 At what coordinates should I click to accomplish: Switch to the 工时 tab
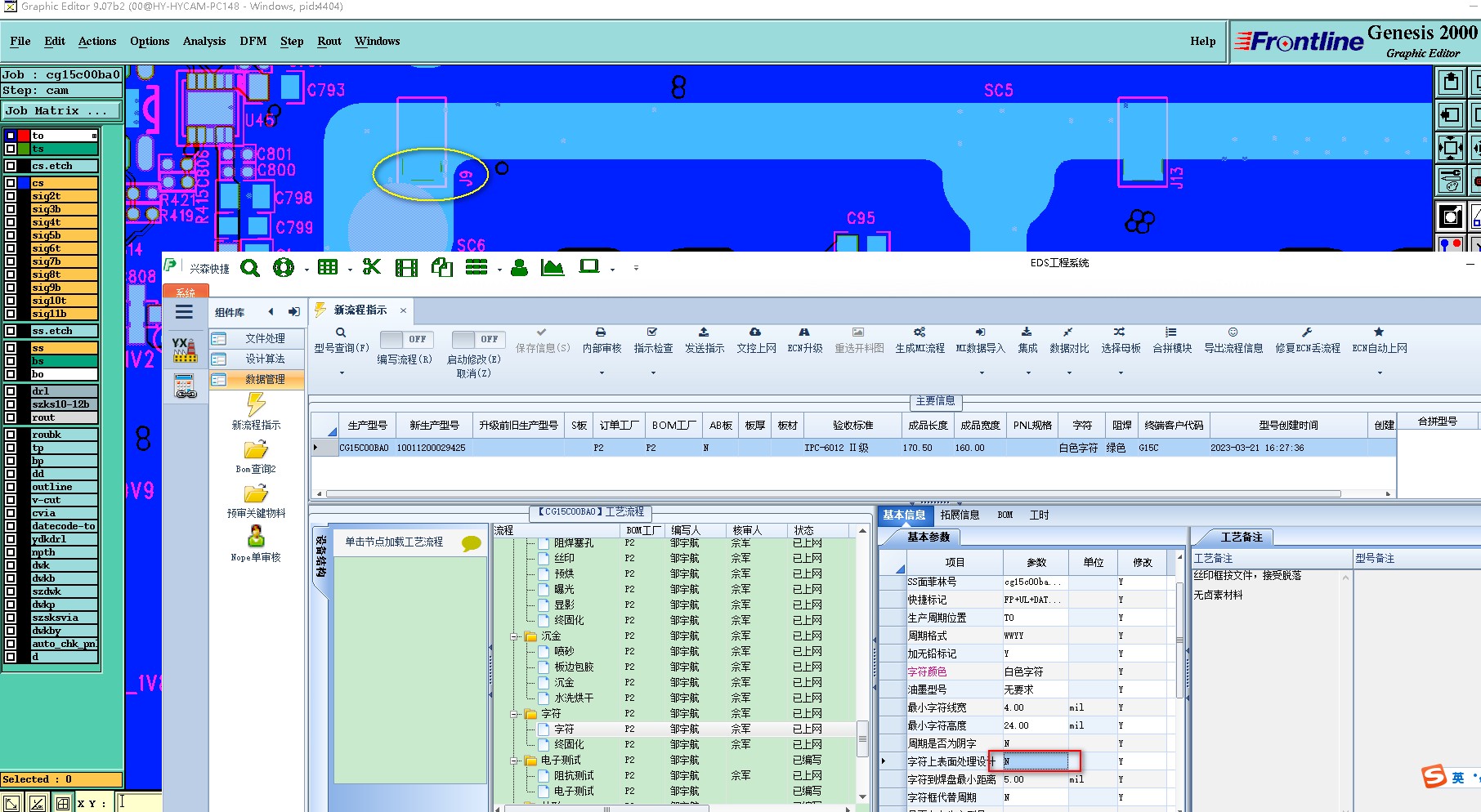pyautogui.click(x=1039, y=515)
